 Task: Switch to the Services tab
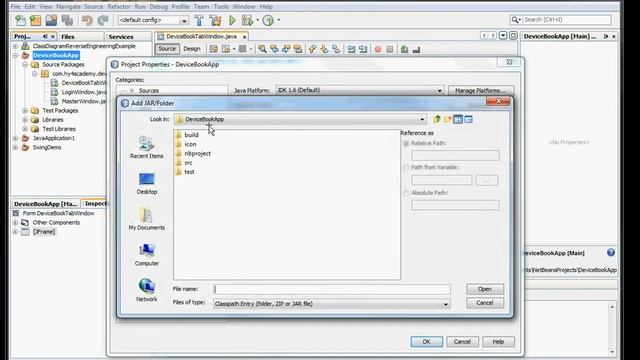121,36
